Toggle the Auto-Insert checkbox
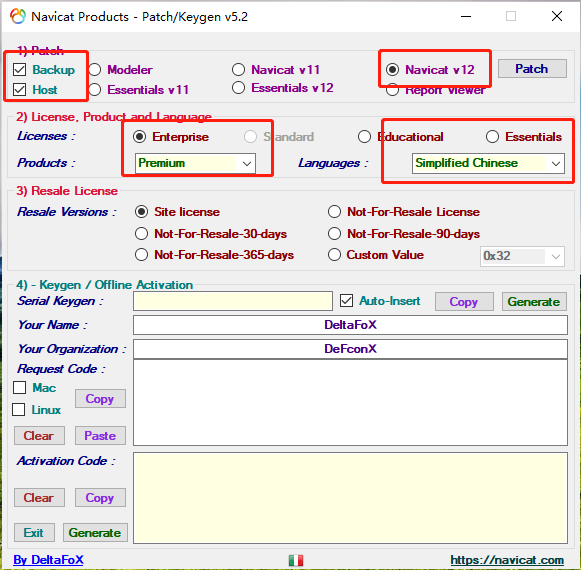581x570 pixels. click(x=346, y=301)
